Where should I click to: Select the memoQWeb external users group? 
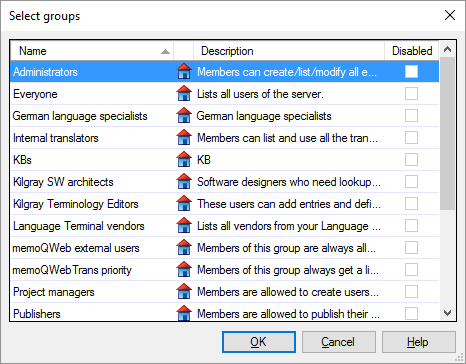pos(76,248)
